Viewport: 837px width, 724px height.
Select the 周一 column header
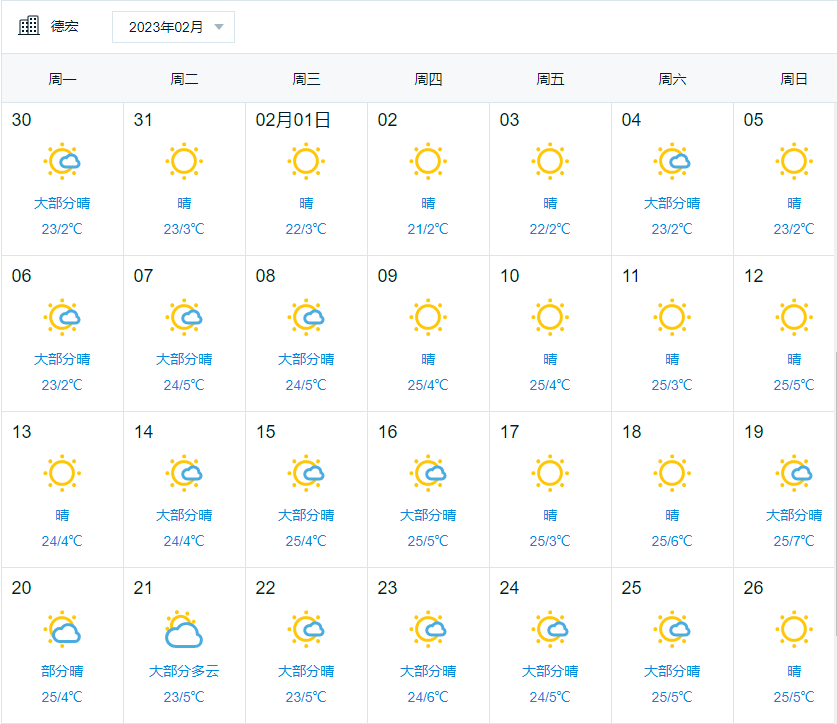point(62,79)
